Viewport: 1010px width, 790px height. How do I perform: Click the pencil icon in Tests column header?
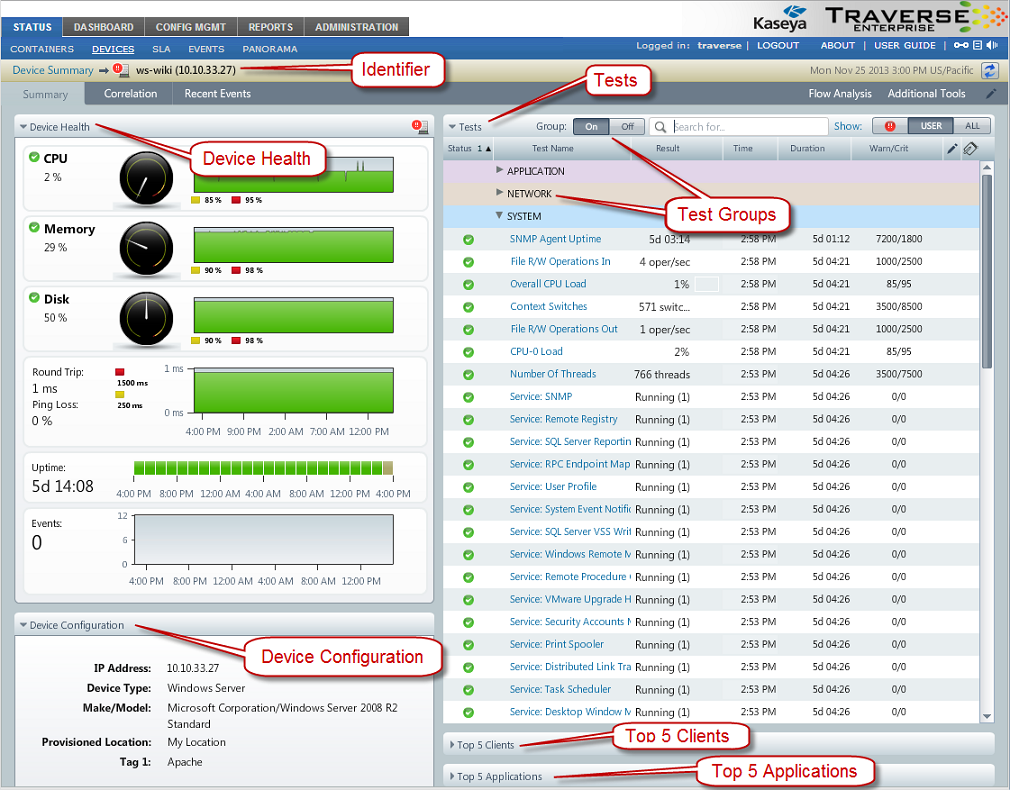coord(952,149)
